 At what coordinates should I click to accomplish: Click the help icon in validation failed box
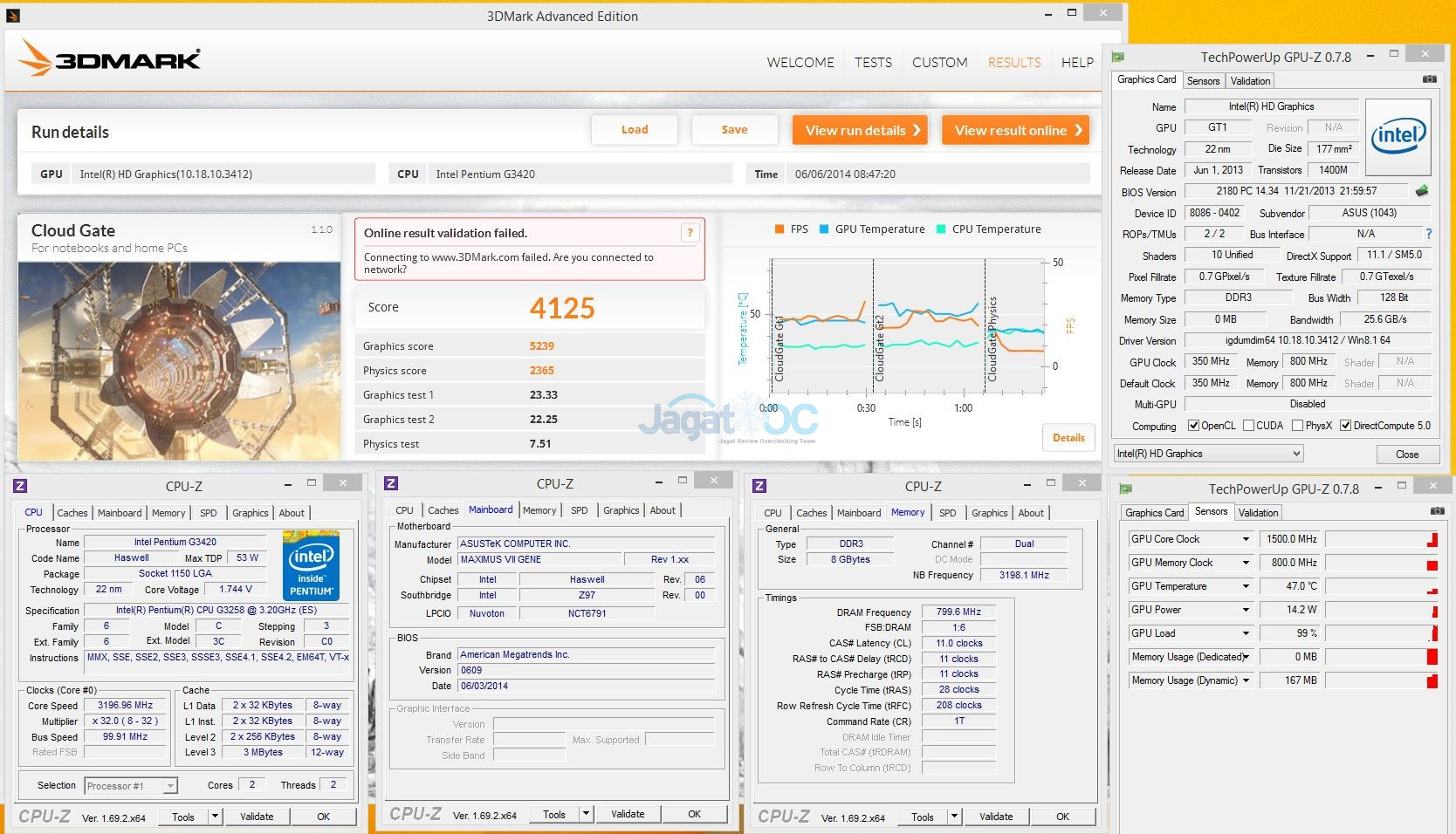tap(690, 233)
